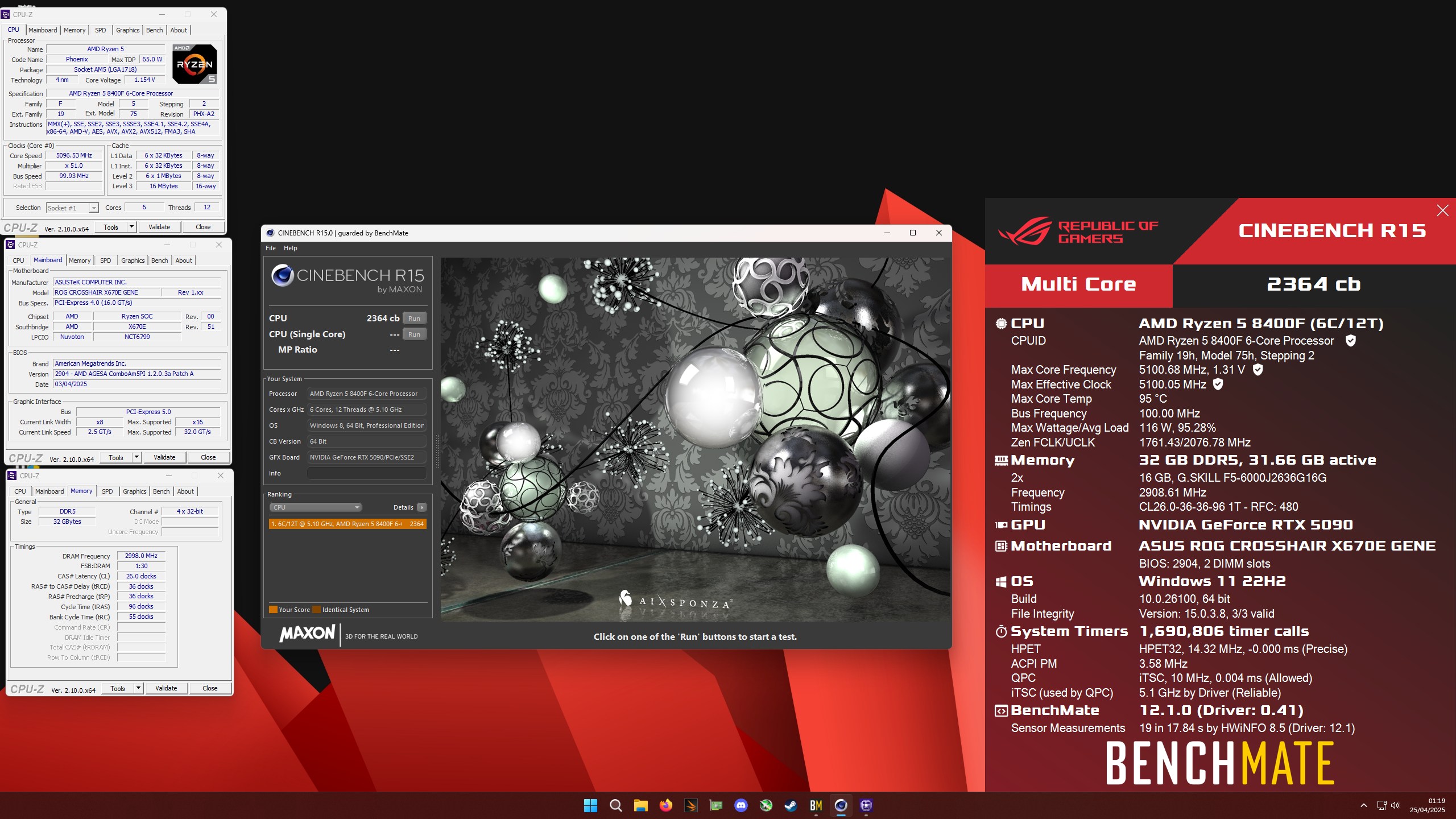Open Firefox from the taskbar
Viewport: 1456px width, 819px height.
click(x=665, y=805)
